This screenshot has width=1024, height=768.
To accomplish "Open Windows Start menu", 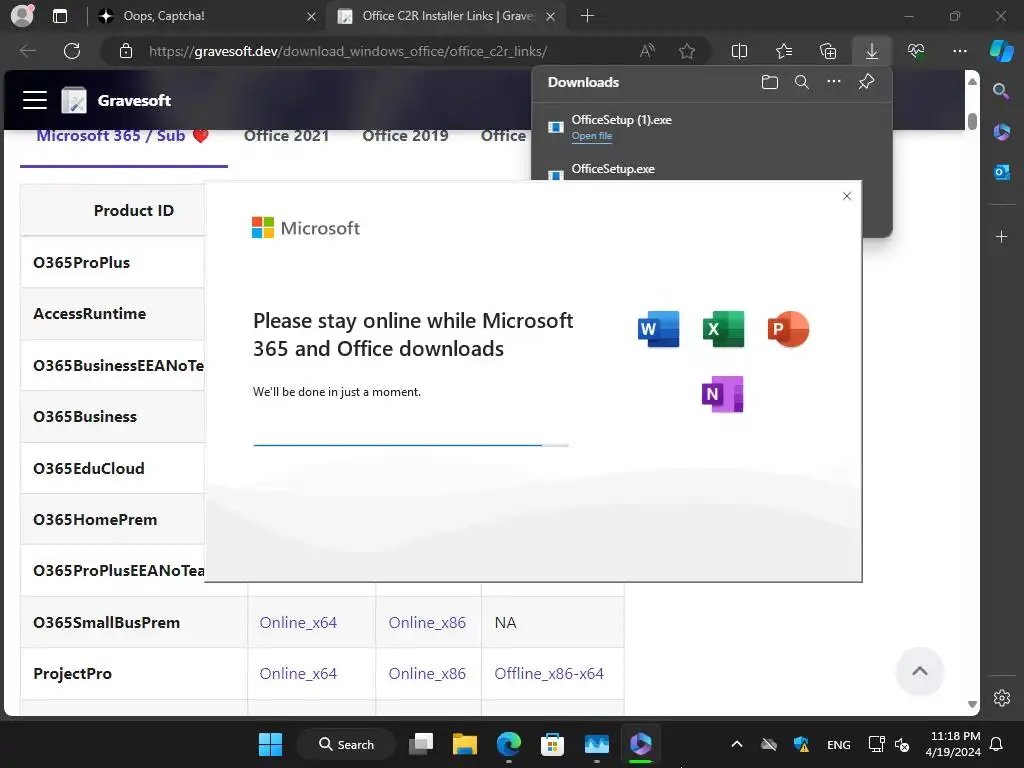I will pos(270,744).
